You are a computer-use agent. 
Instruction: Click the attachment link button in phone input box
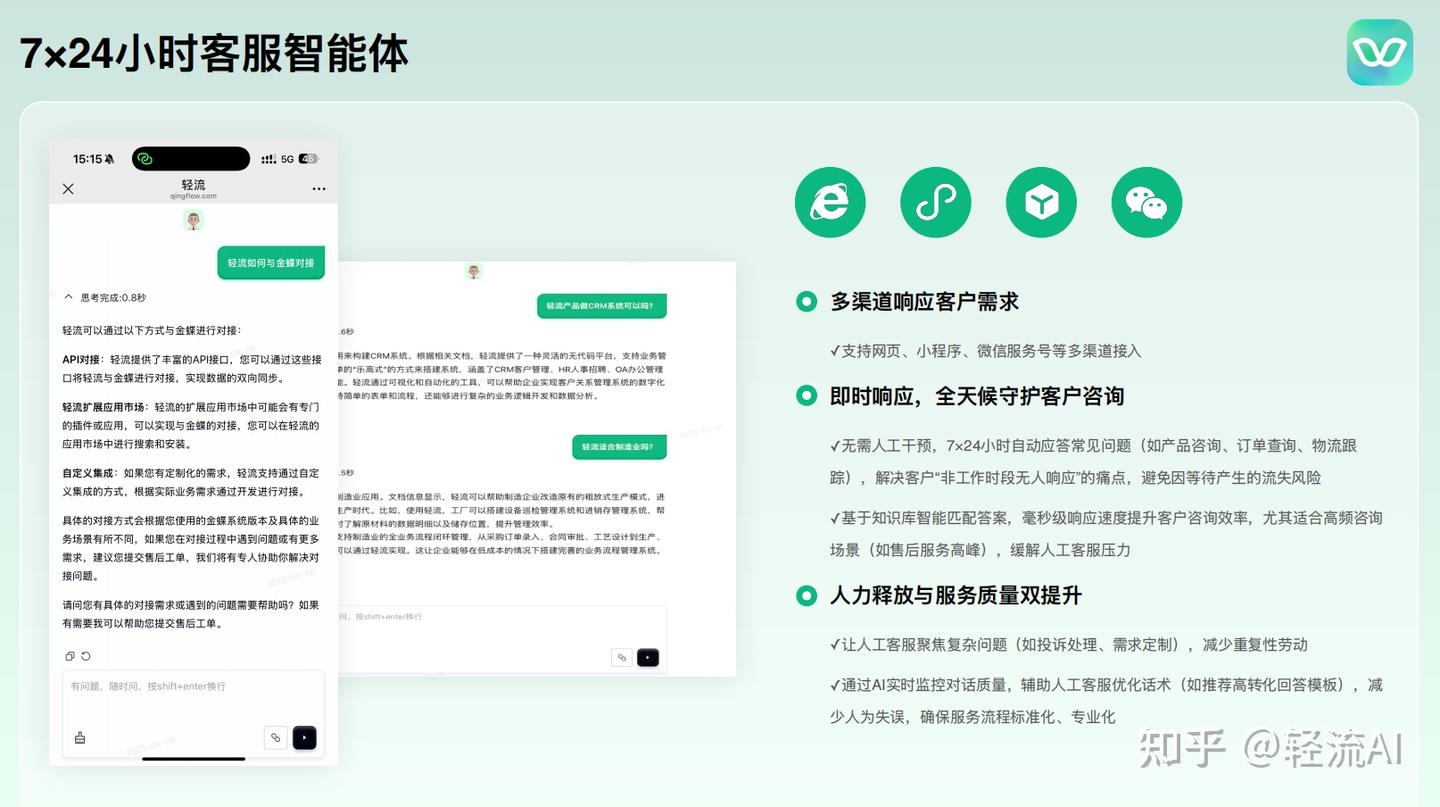[x=275, y=738]
